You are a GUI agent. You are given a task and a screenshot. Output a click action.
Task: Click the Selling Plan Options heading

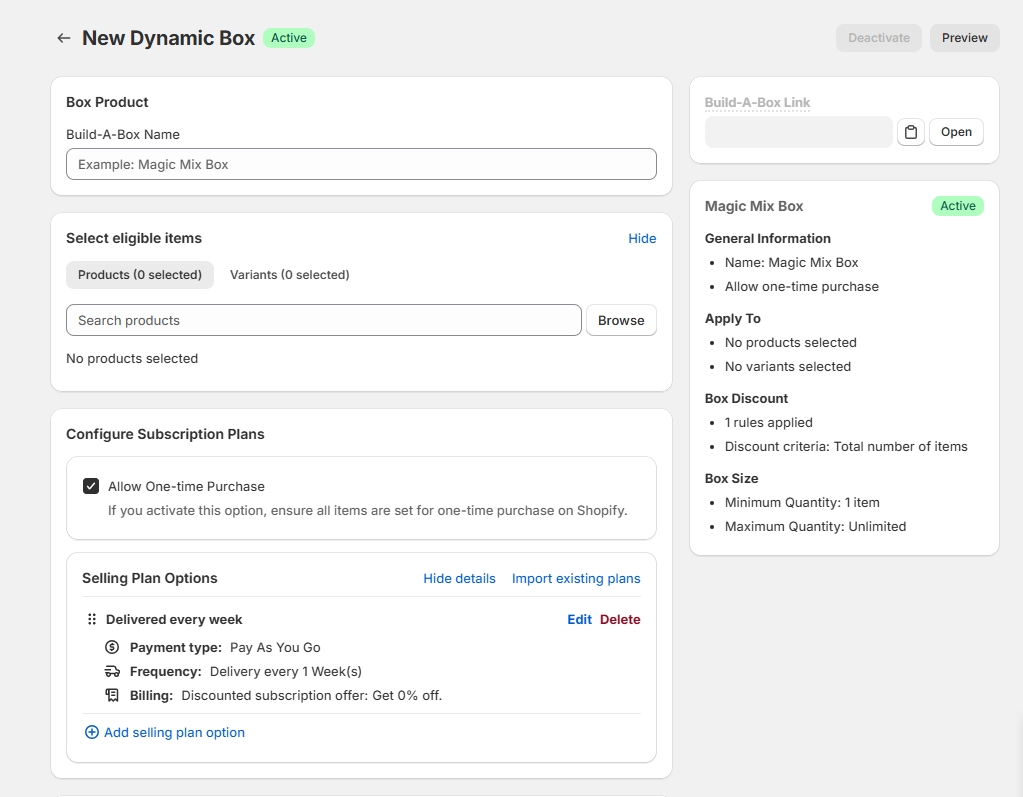tap(150, 579)
